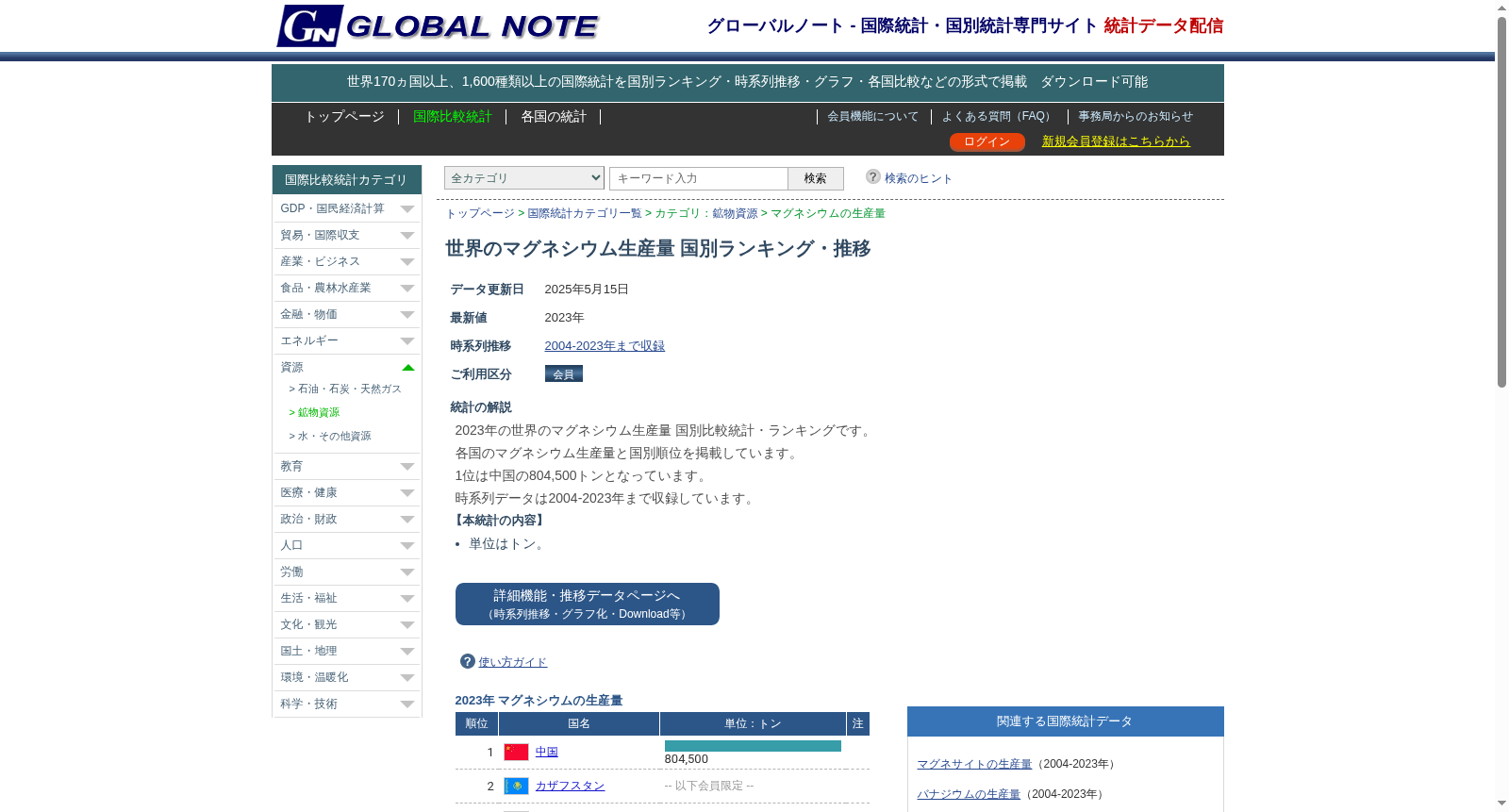Image resolution: width=1509 pixels, height=812 pixels.
Task: Open the 使い方ガイド link
Action: [512, 662]
